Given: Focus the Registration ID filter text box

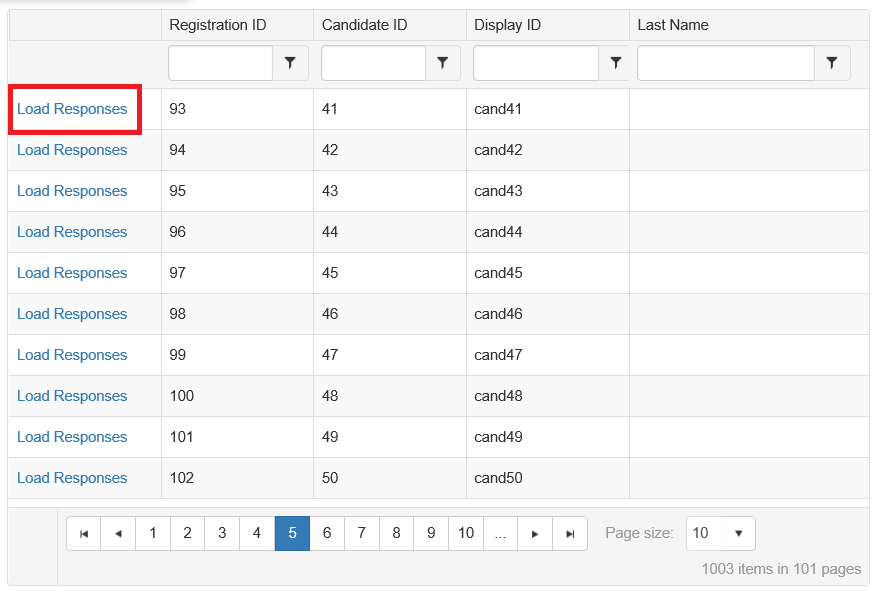Looking at the screenshot, I should (221, 63).
